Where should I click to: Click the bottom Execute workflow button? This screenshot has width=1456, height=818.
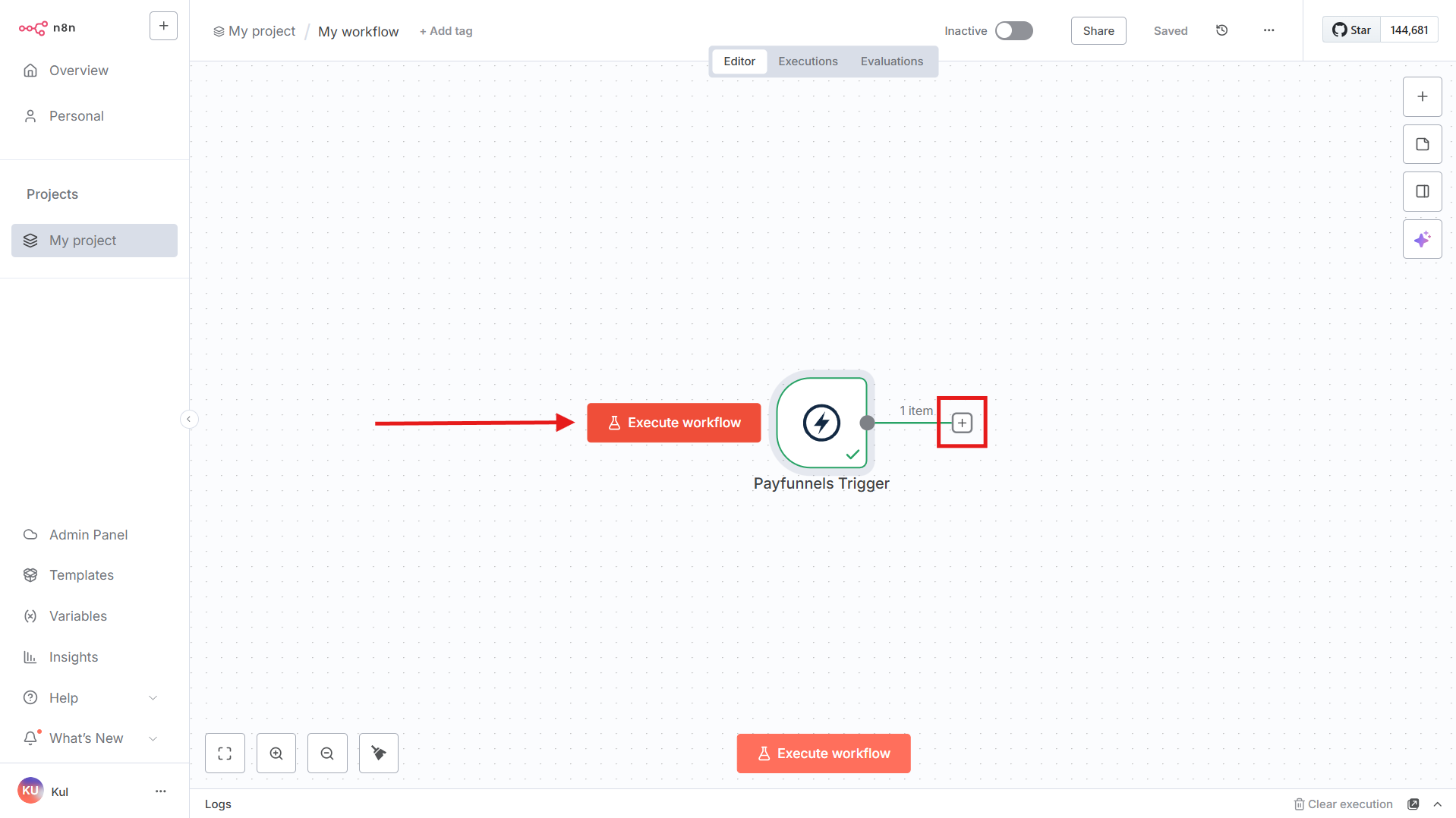824,754
